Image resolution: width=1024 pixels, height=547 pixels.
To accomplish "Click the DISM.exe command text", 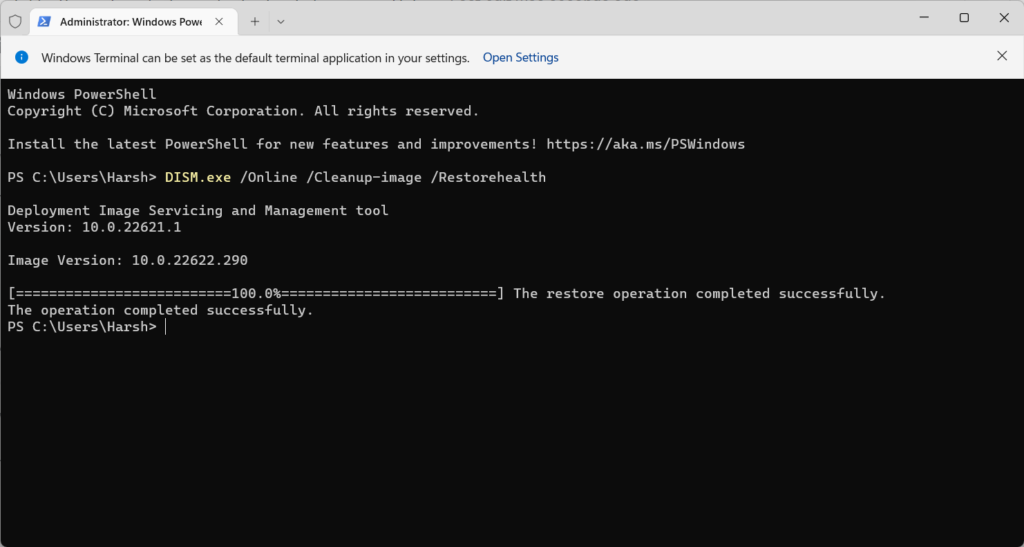I will [198, 177].
